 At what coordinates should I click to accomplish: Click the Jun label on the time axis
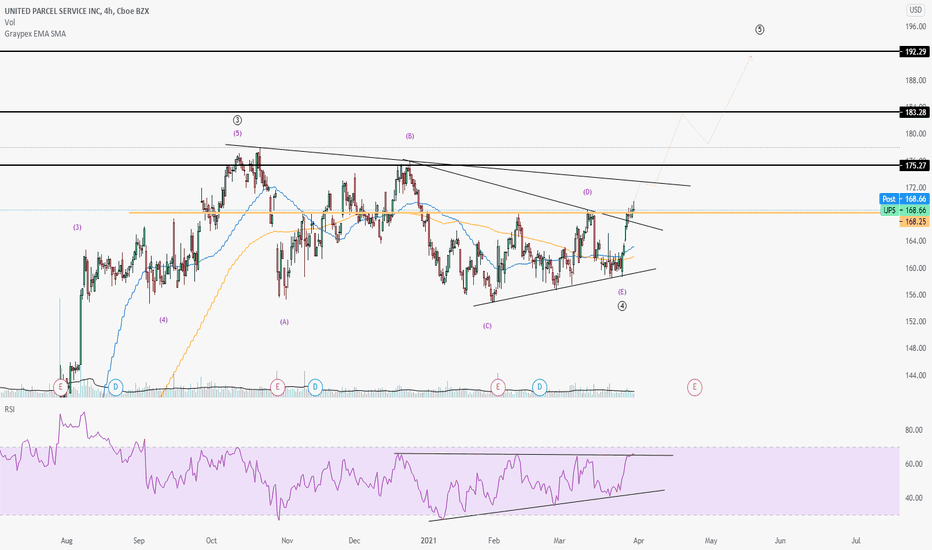pos(780,540)
